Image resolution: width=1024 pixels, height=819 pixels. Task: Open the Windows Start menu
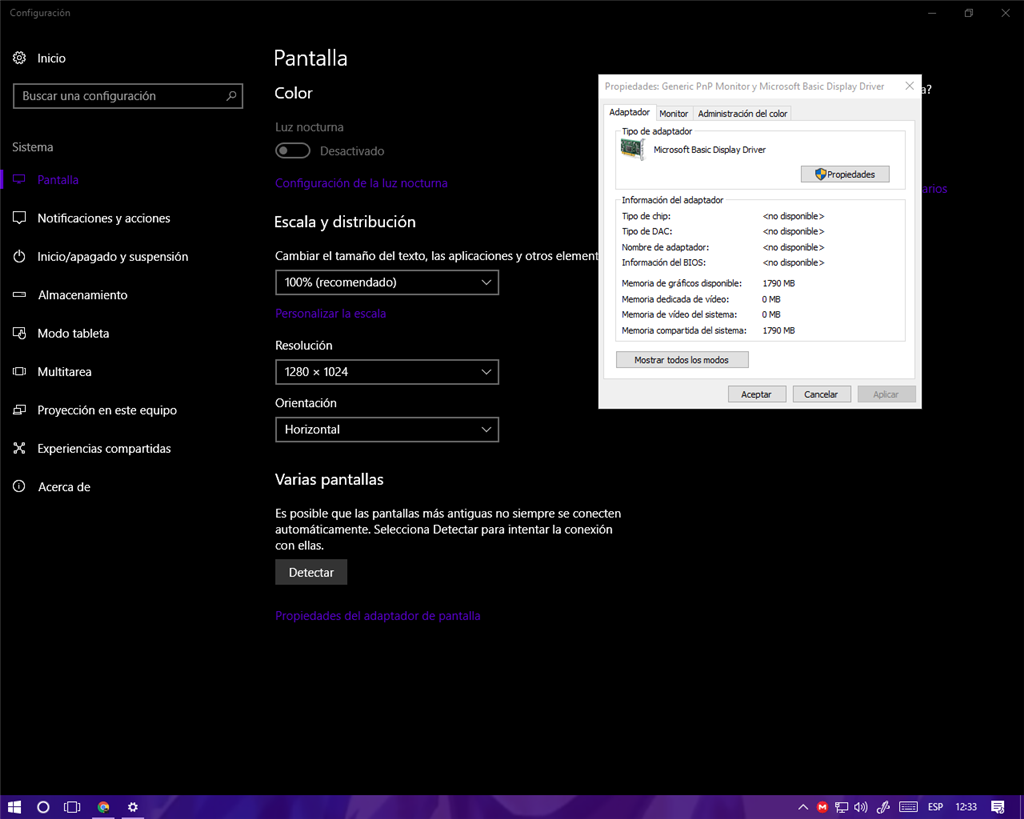pos(14,807)
